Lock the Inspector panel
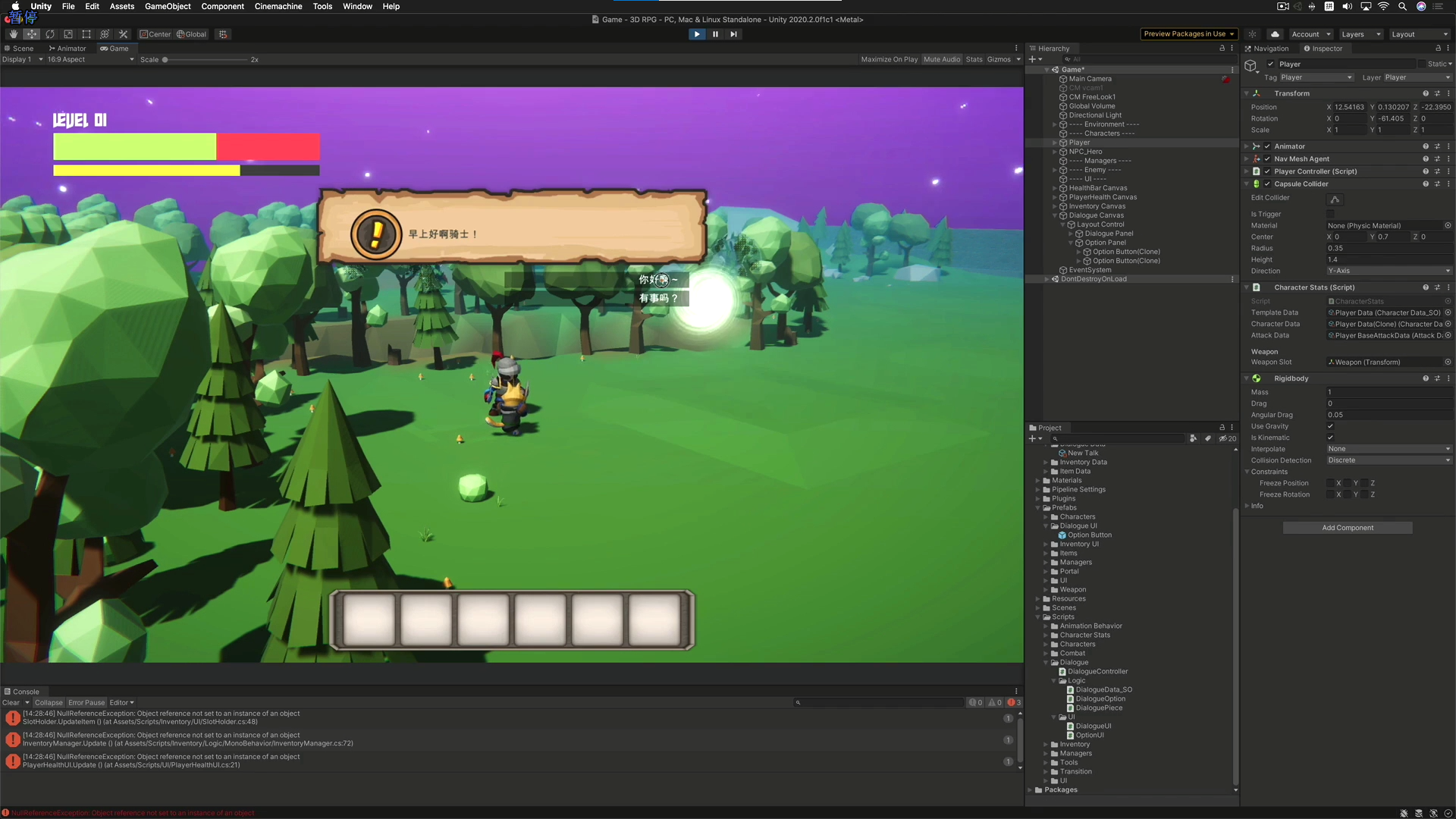 (1438, 49)
